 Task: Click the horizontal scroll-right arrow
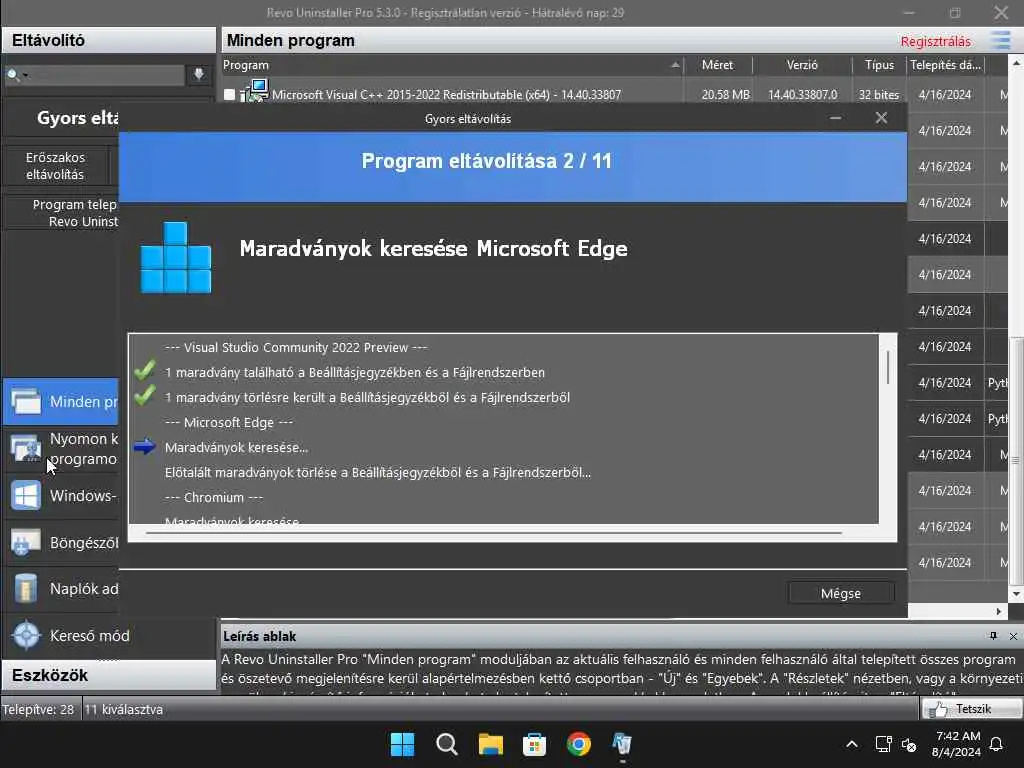999,611
